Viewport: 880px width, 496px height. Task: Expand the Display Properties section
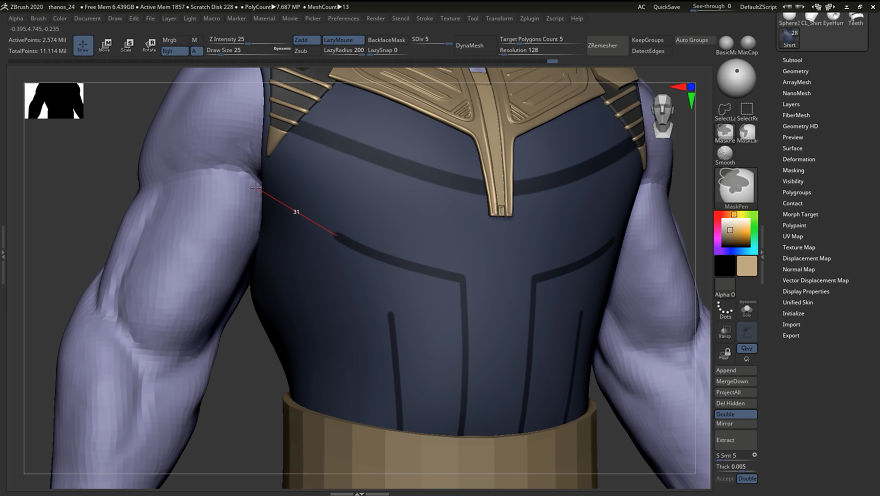[x=805, y=291]
